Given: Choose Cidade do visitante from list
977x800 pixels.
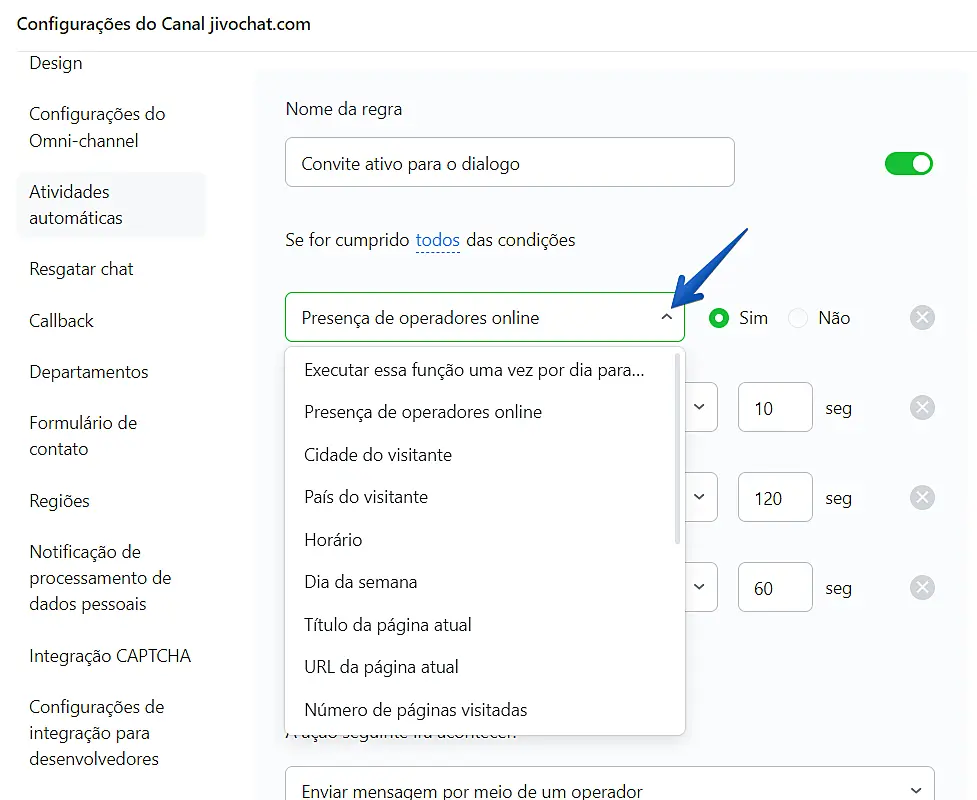Looking at the screenshot, I should coord(378,455).
